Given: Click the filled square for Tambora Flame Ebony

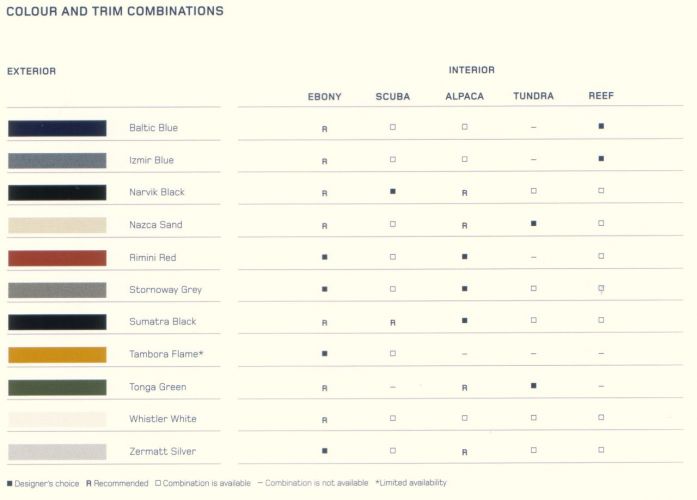Looking at the screenshot, I should pyautogui.click(x=324, y=354).
